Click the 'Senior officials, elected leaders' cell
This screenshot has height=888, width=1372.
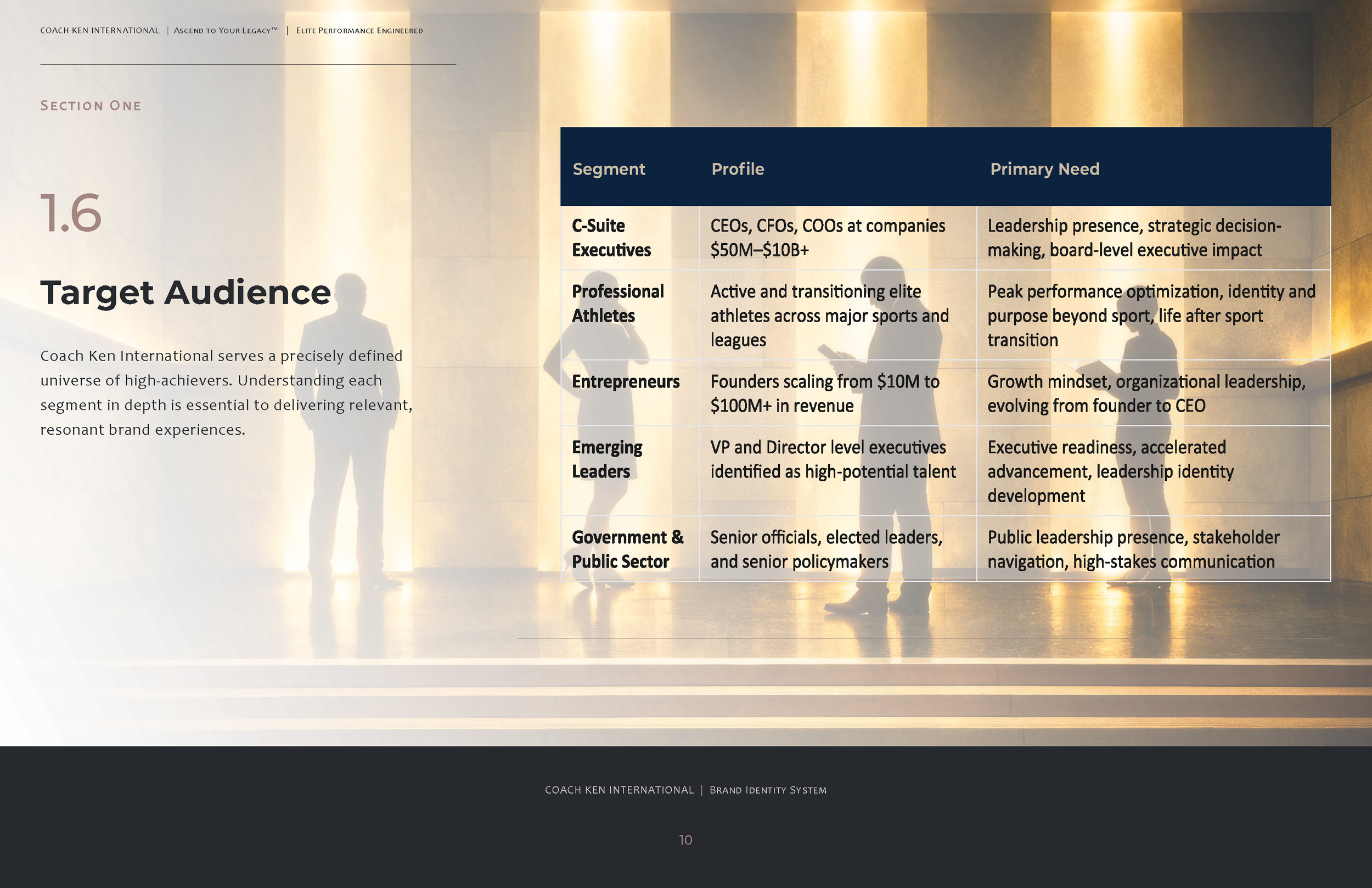tap(838, 549)
